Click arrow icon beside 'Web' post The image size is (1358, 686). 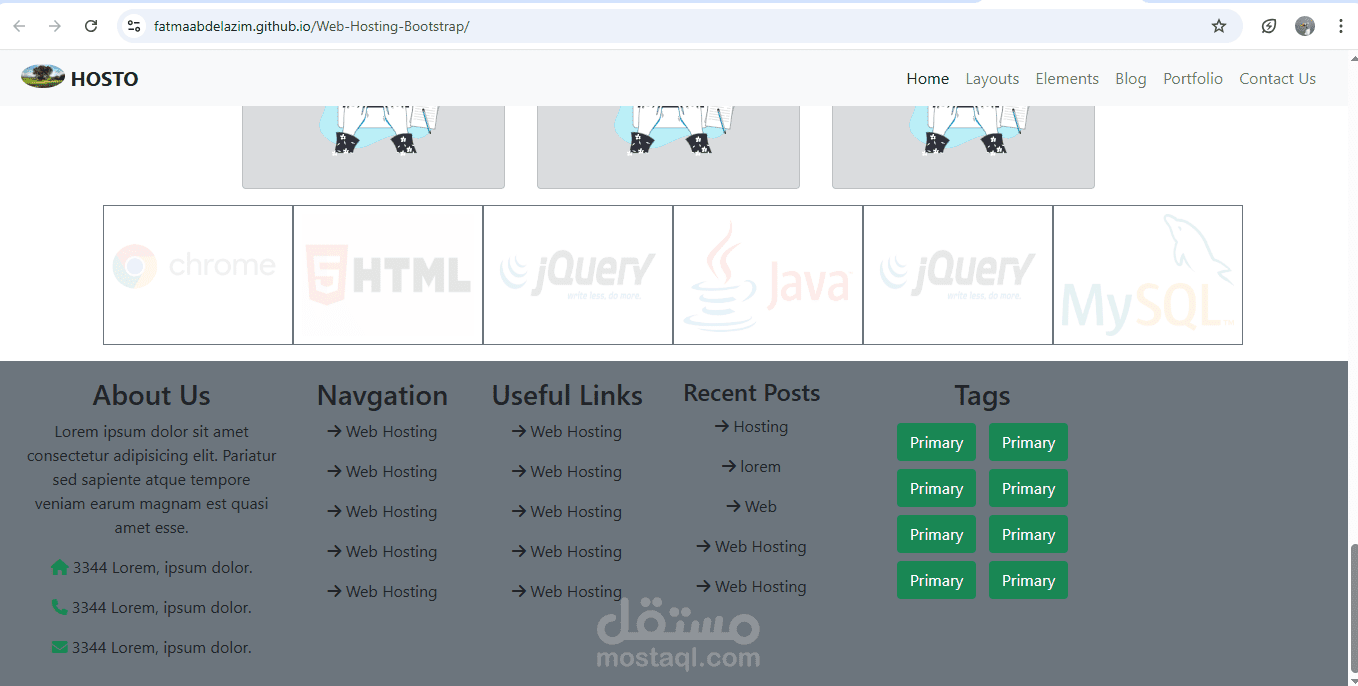734,506
